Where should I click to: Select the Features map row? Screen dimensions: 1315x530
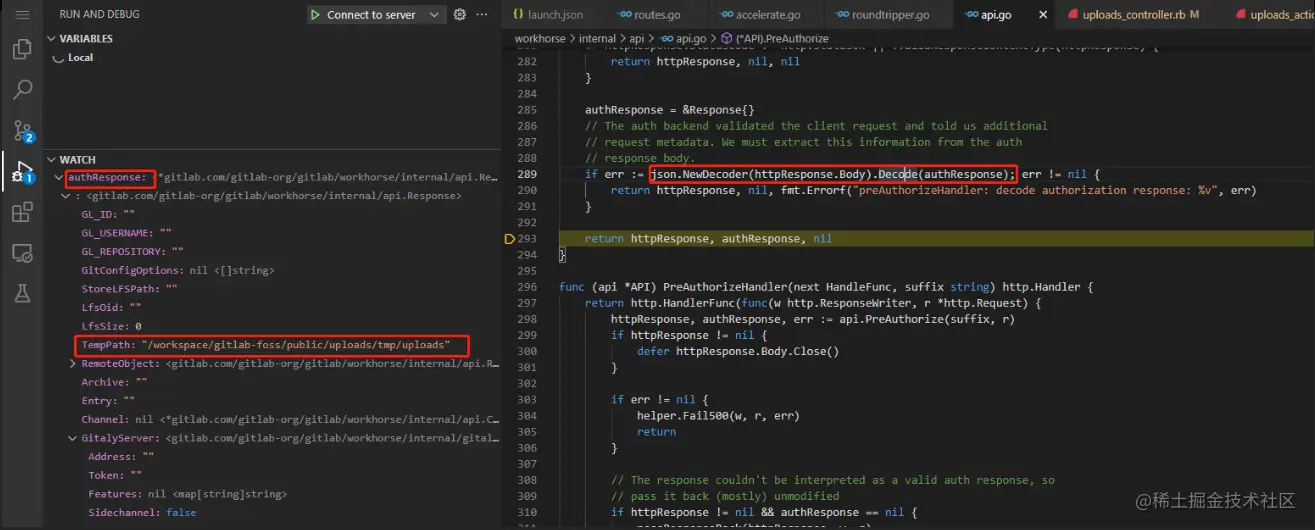tap(272, 494)
